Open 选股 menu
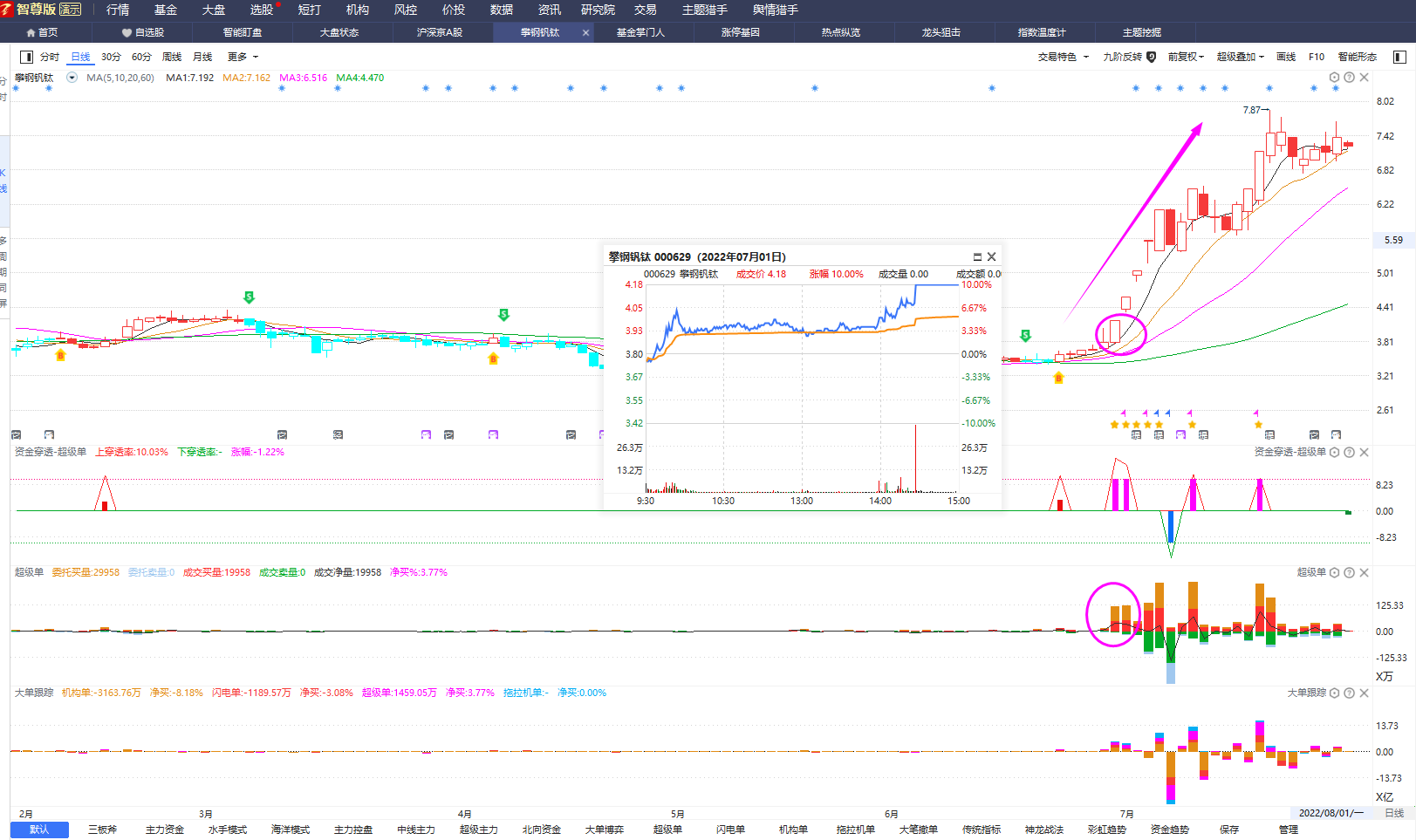Viewport: 1416px width, 840px height. click(x=262, y=10)
